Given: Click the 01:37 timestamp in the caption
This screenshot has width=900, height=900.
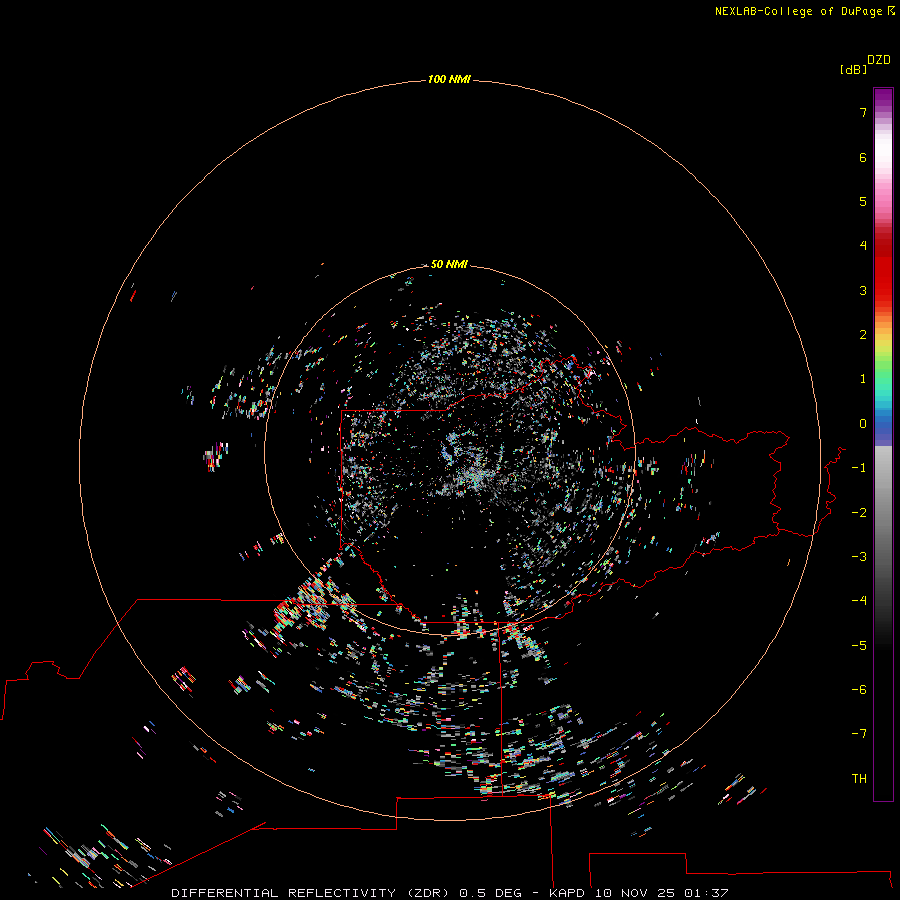Looking at the screenshot, I should pyautogui.click(x=708, y=892).
